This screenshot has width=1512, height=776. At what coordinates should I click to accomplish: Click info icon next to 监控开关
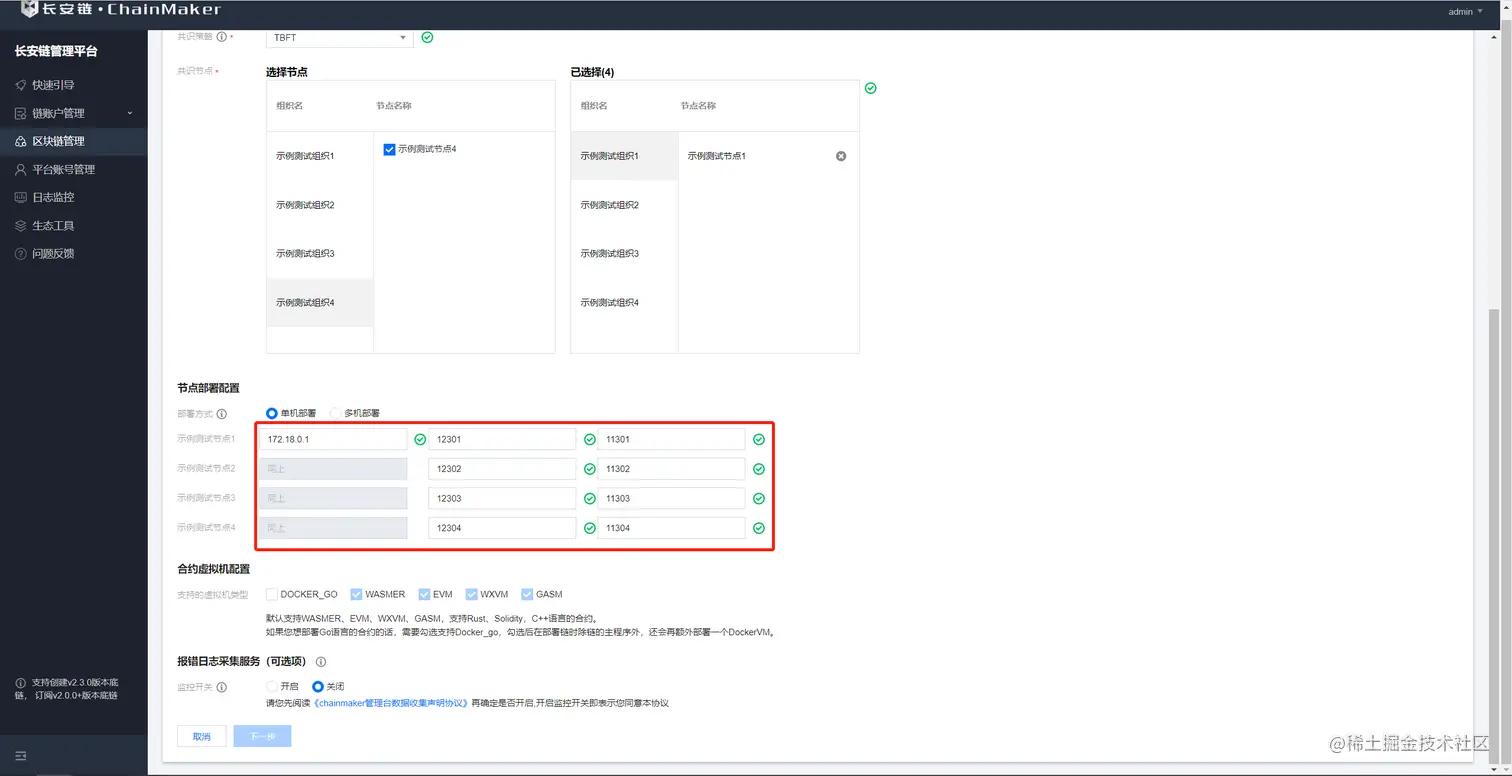tap(222, 687)
